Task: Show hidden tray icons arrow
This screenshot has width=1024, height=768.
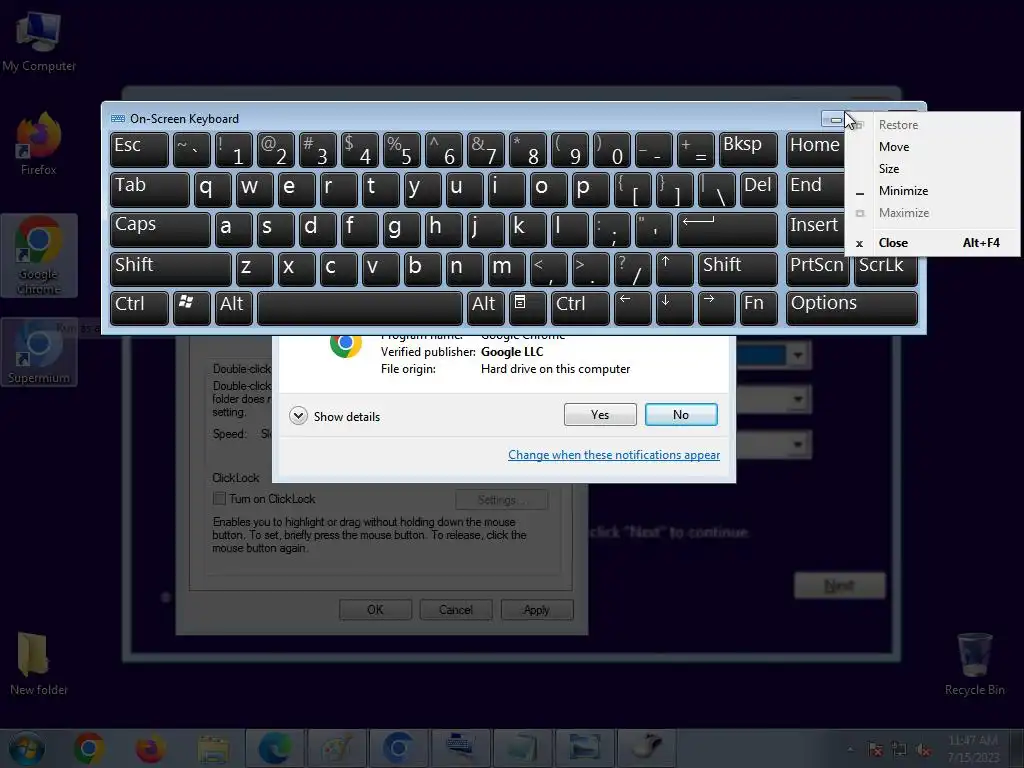Action: (850, 750)
